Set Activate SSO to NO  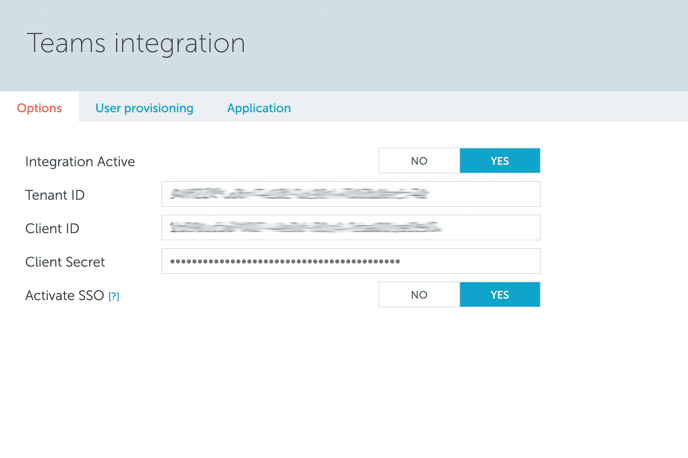click(419, 295)
